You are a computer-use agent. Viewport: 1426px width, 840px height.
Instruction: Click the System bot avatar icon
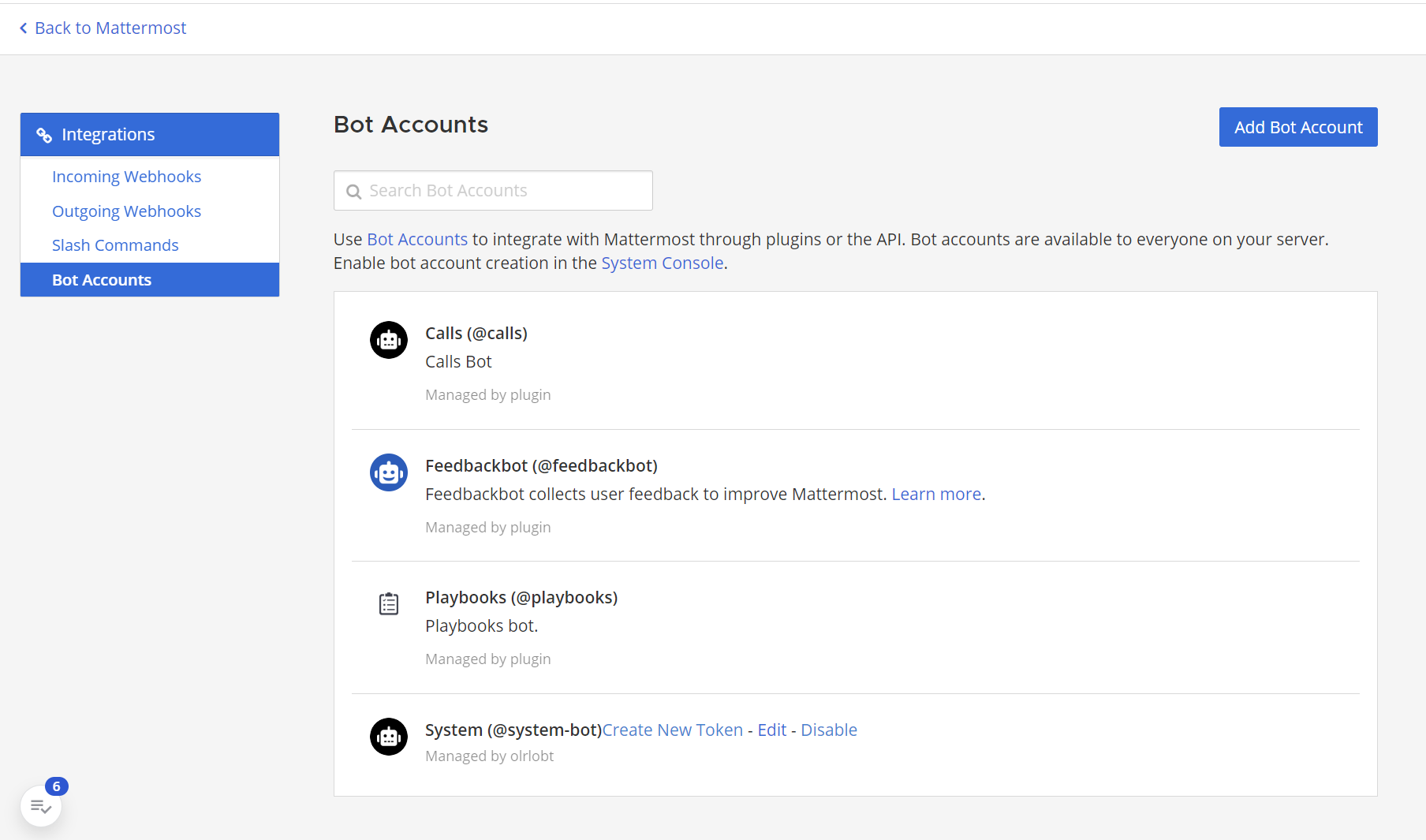(x=389, y=737)
